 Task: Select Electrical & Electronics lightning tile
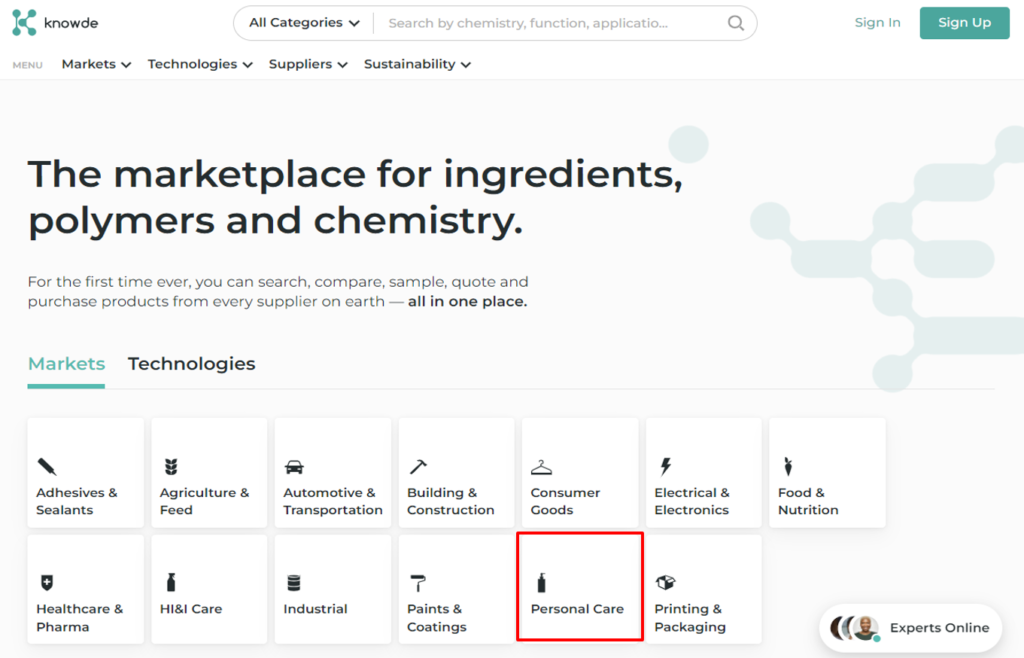[x=703, y=473]
